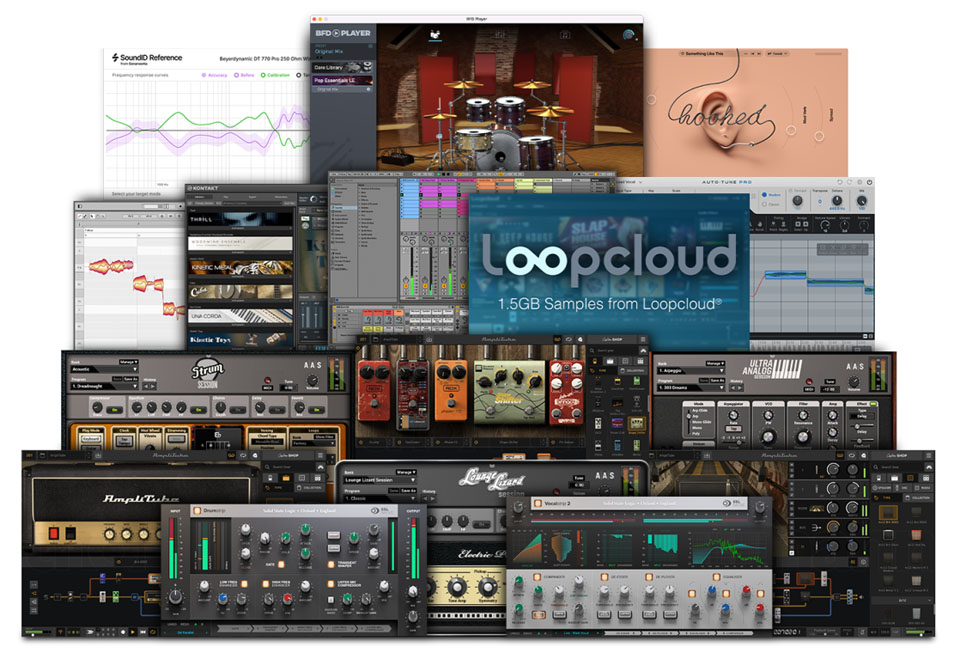
Task: Select the green Shifter pedal on the pedalboard
Action: [509, 392]
